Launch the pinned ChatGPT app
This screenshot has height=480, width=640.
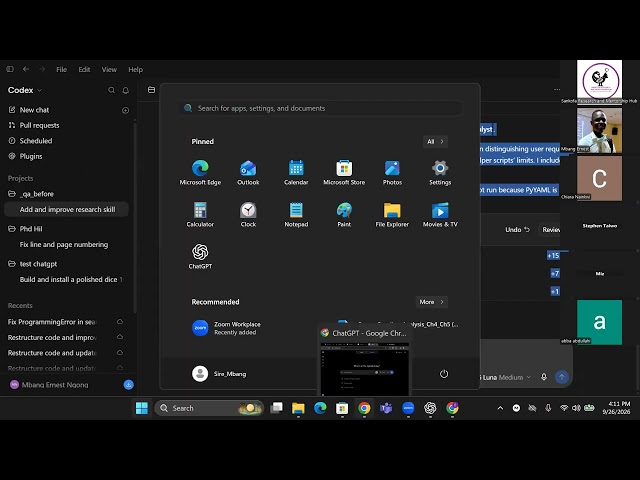[x=200, y=256]
